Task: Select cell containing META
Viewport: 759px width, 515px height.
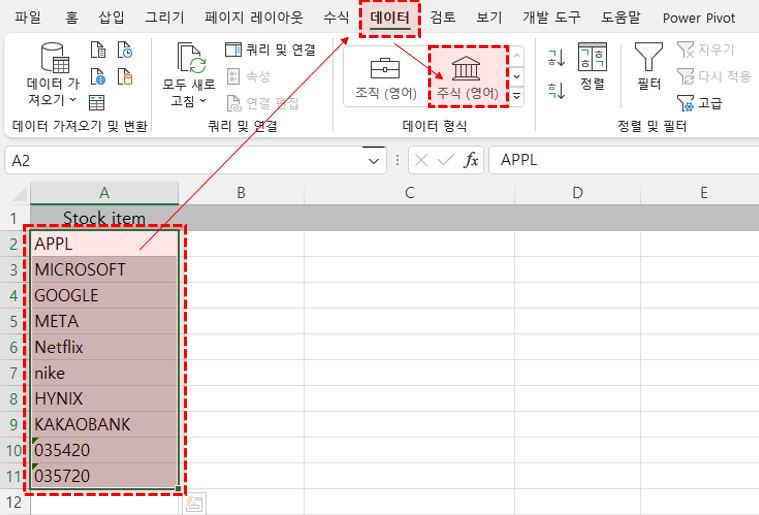Action: tap(104, 321)
